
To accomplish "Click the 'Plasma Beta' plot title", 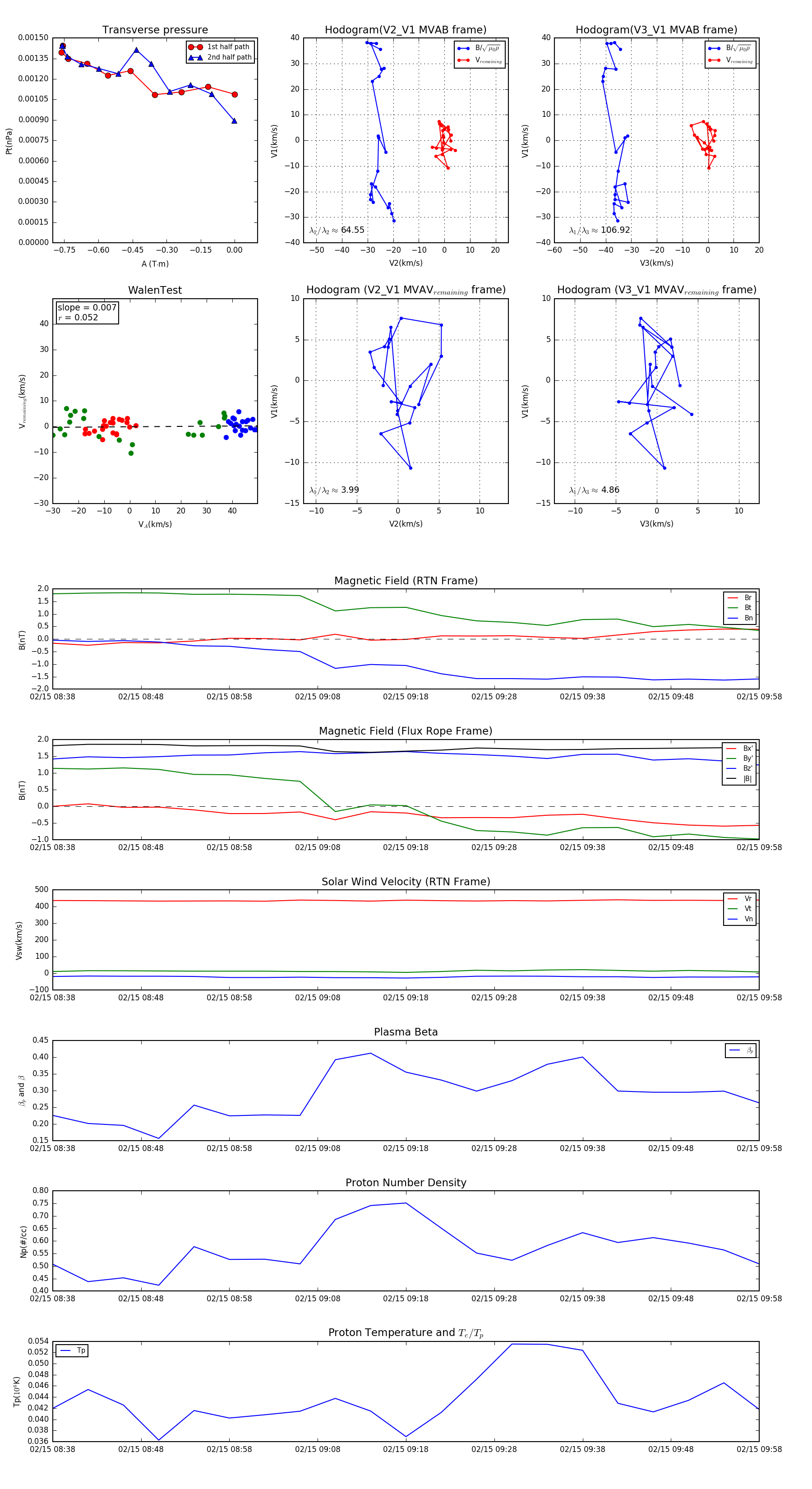I will (x=406, y=1032).
